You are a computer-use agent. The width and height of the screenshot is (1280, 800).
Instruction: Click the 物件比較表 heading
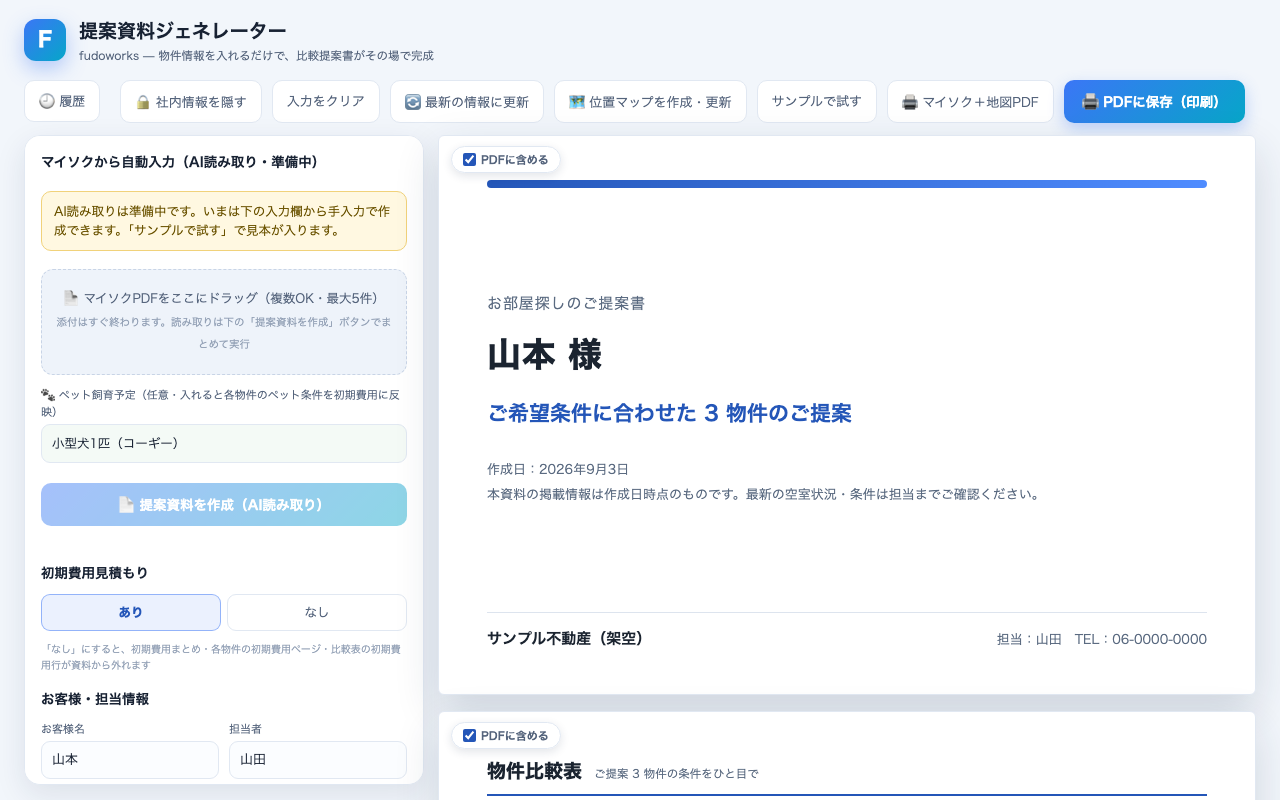click(x=534, y=771)
